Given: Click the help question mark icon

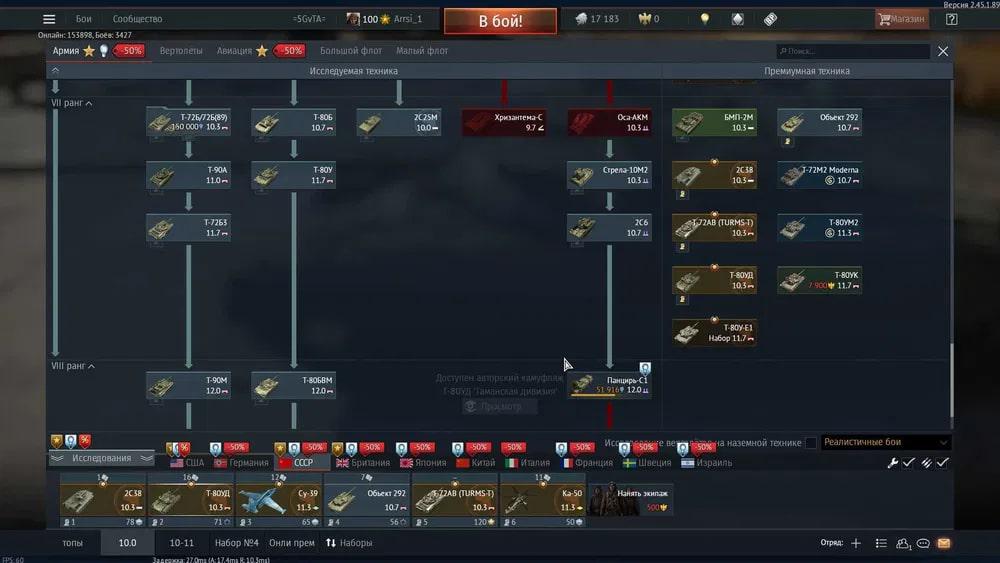Looking at the screenshot, I should [950, 19].
